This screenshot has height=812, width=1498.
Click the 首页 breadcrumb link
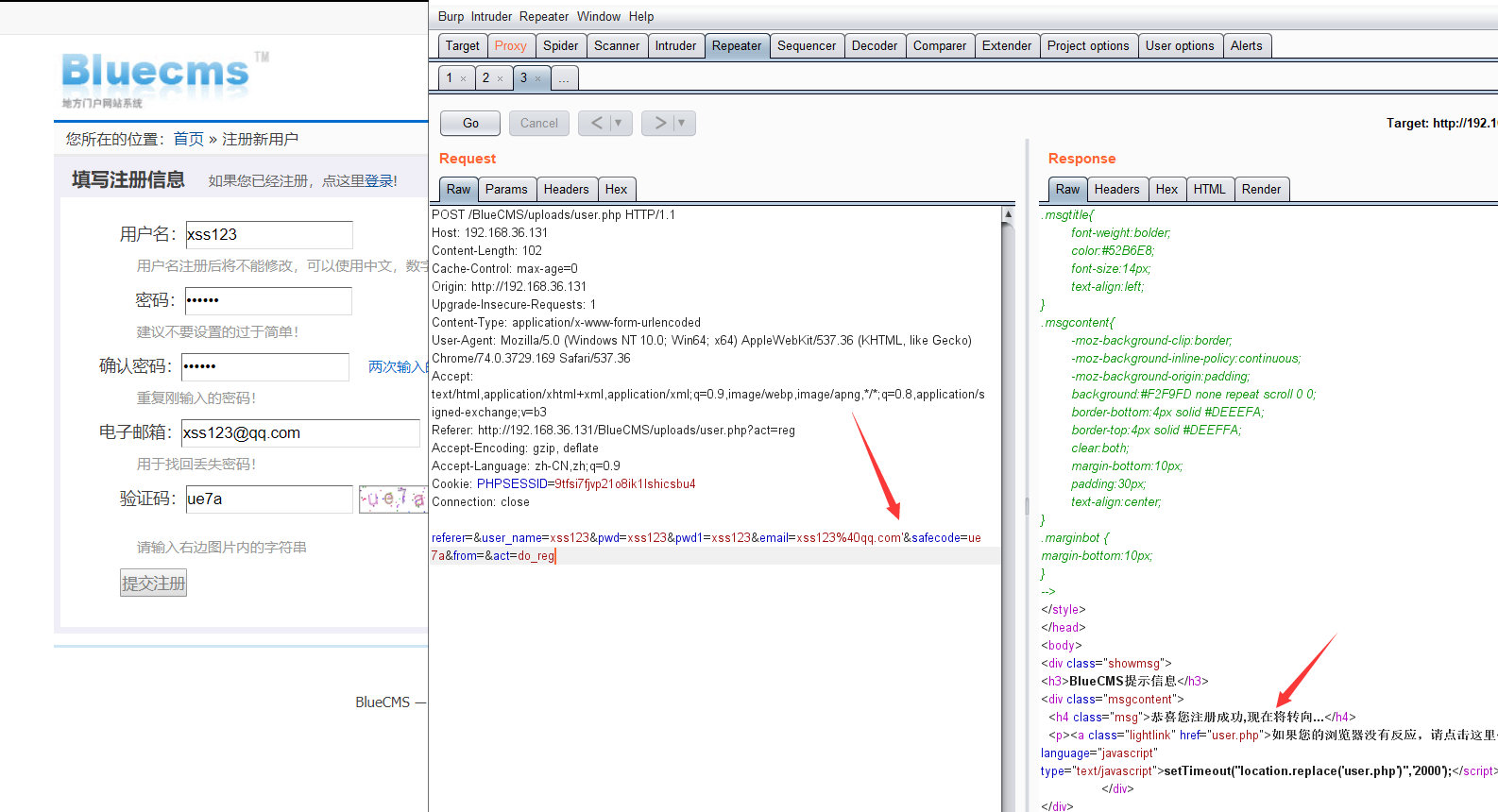pyautogui.click(x=188, y=139)
